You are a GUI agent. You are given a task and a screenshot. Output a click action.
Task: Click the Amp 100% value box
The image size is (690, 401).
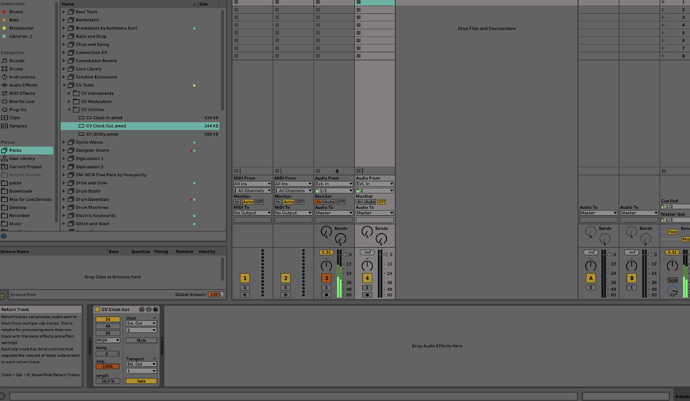coord(108,366)
